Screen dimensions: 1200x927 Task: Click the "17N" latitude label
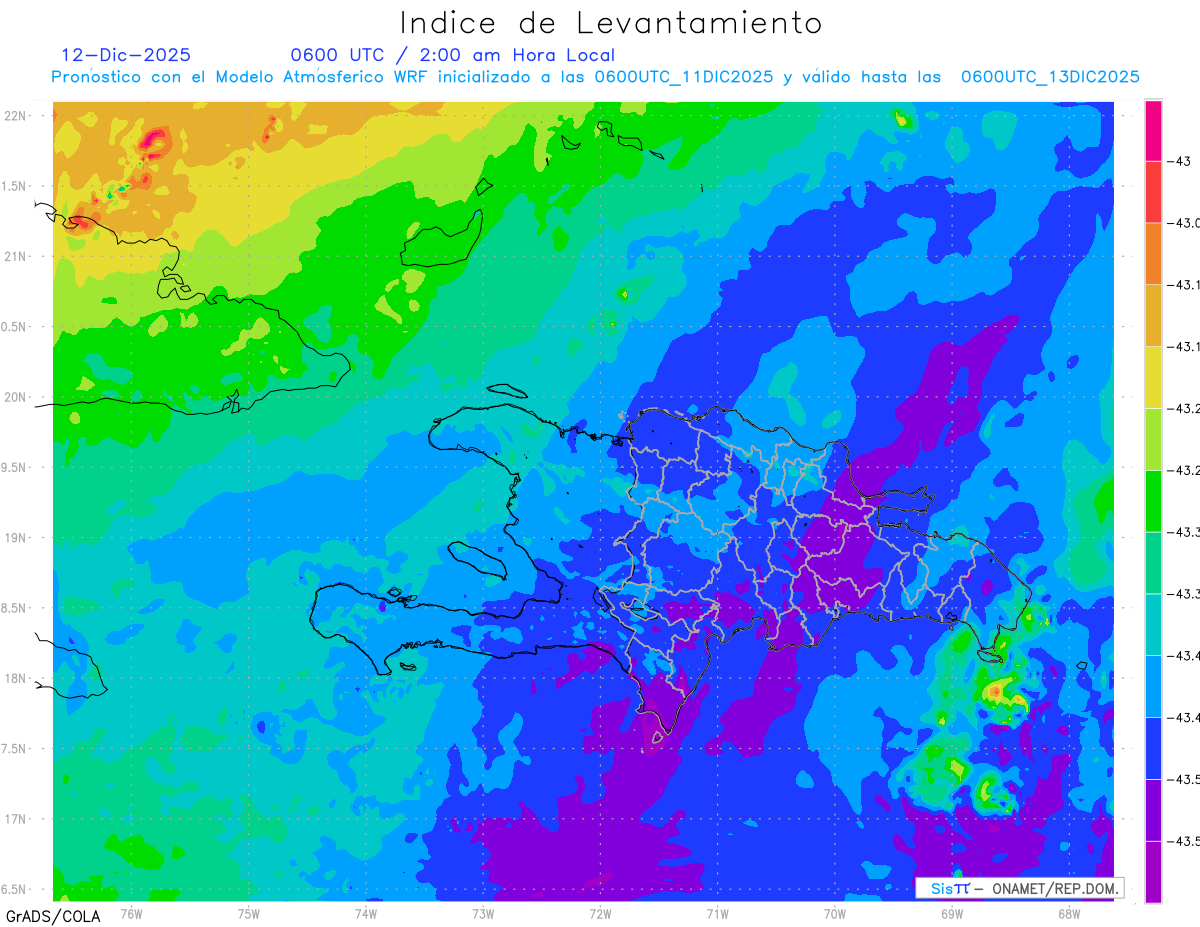pyautogui.click(x=17, y=819)
